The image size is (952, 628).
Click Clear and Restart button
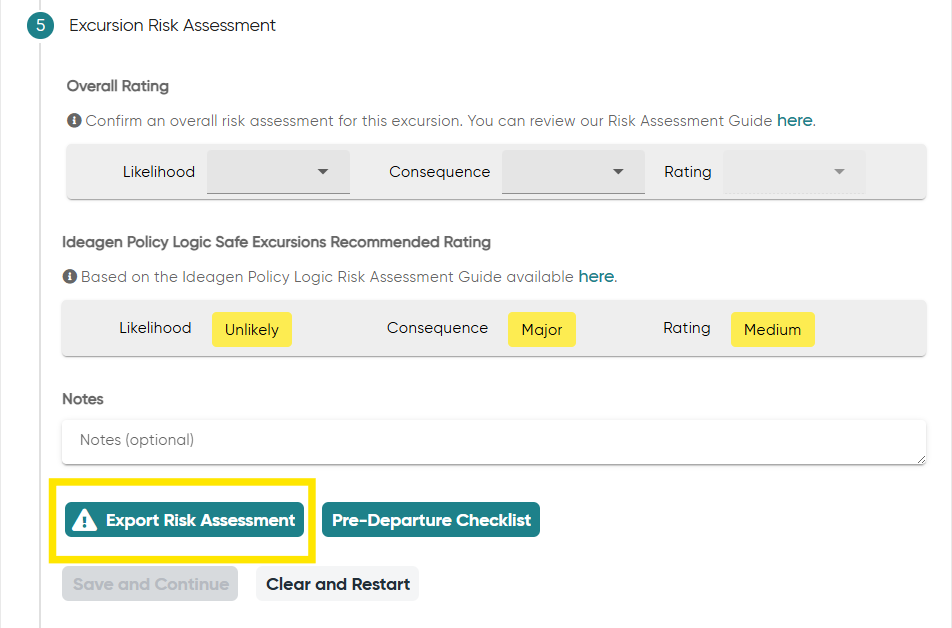338,584
